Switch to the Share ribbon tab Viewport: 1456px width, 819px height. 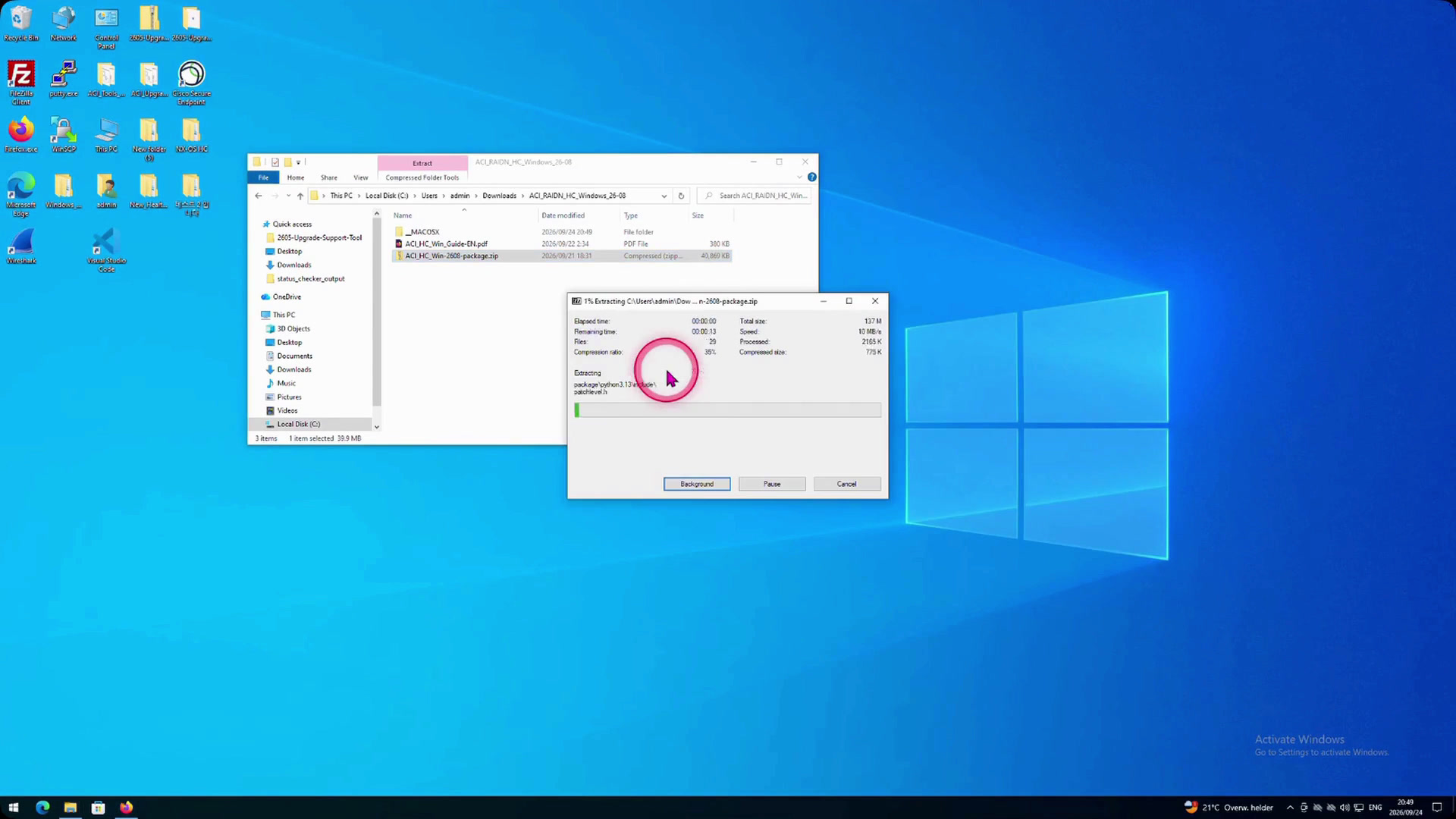[x=328, y=177]
